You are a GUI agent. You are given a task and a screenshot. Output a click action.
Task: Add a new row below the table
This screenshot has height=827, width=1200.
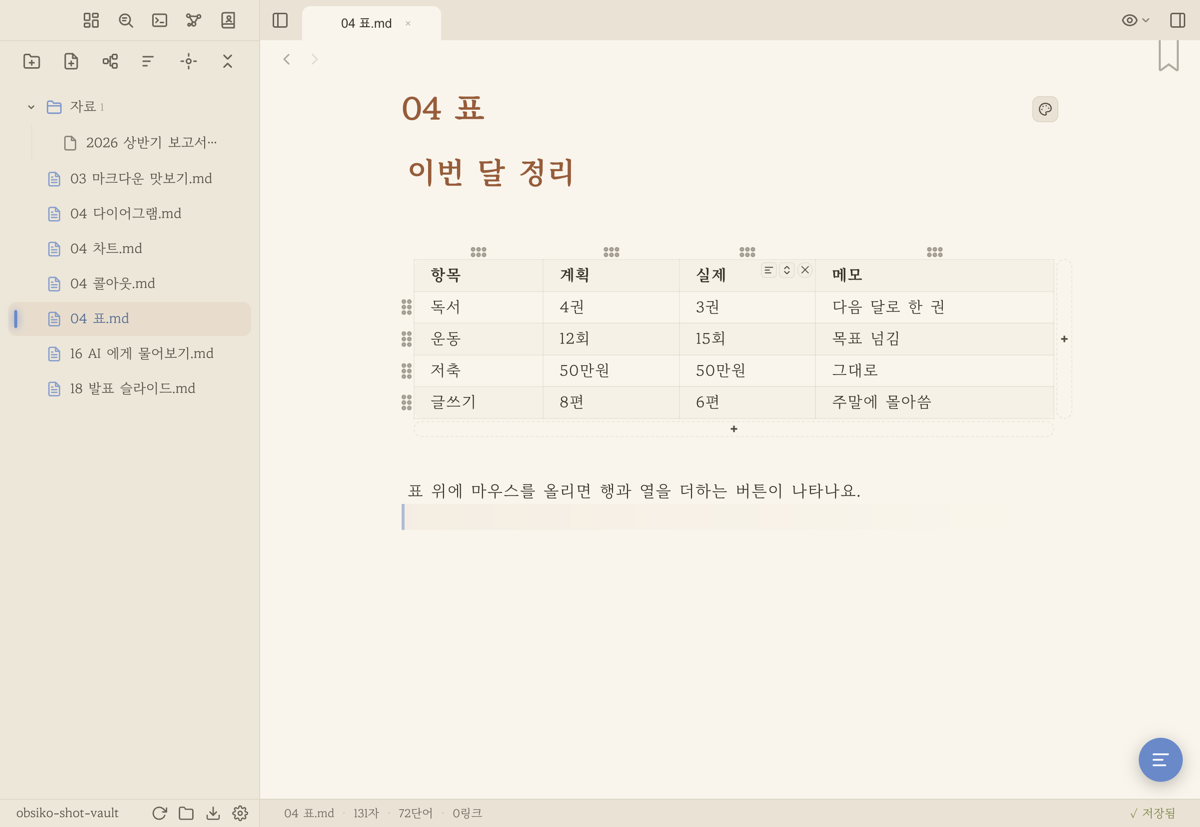[734, 429]
